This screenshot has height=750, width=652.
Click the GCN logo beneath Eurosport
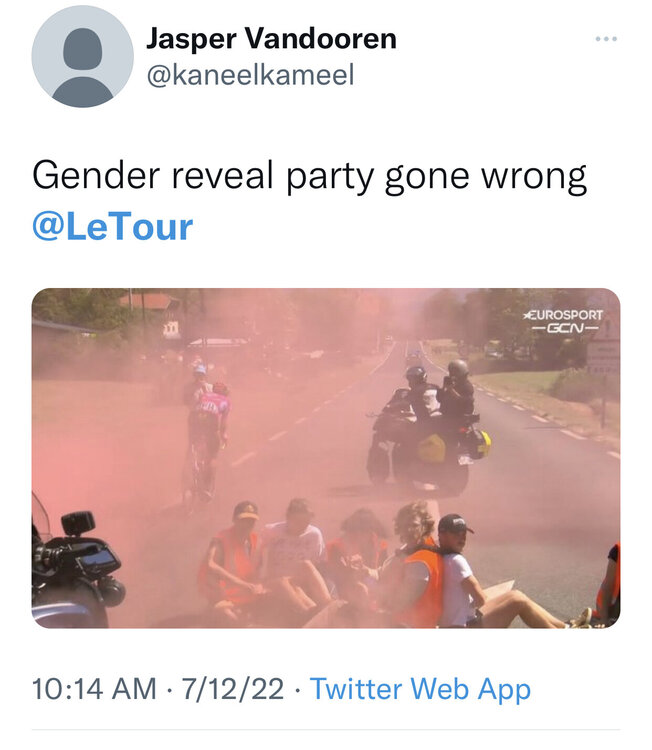pyautogui.click(x=565, y=329)
